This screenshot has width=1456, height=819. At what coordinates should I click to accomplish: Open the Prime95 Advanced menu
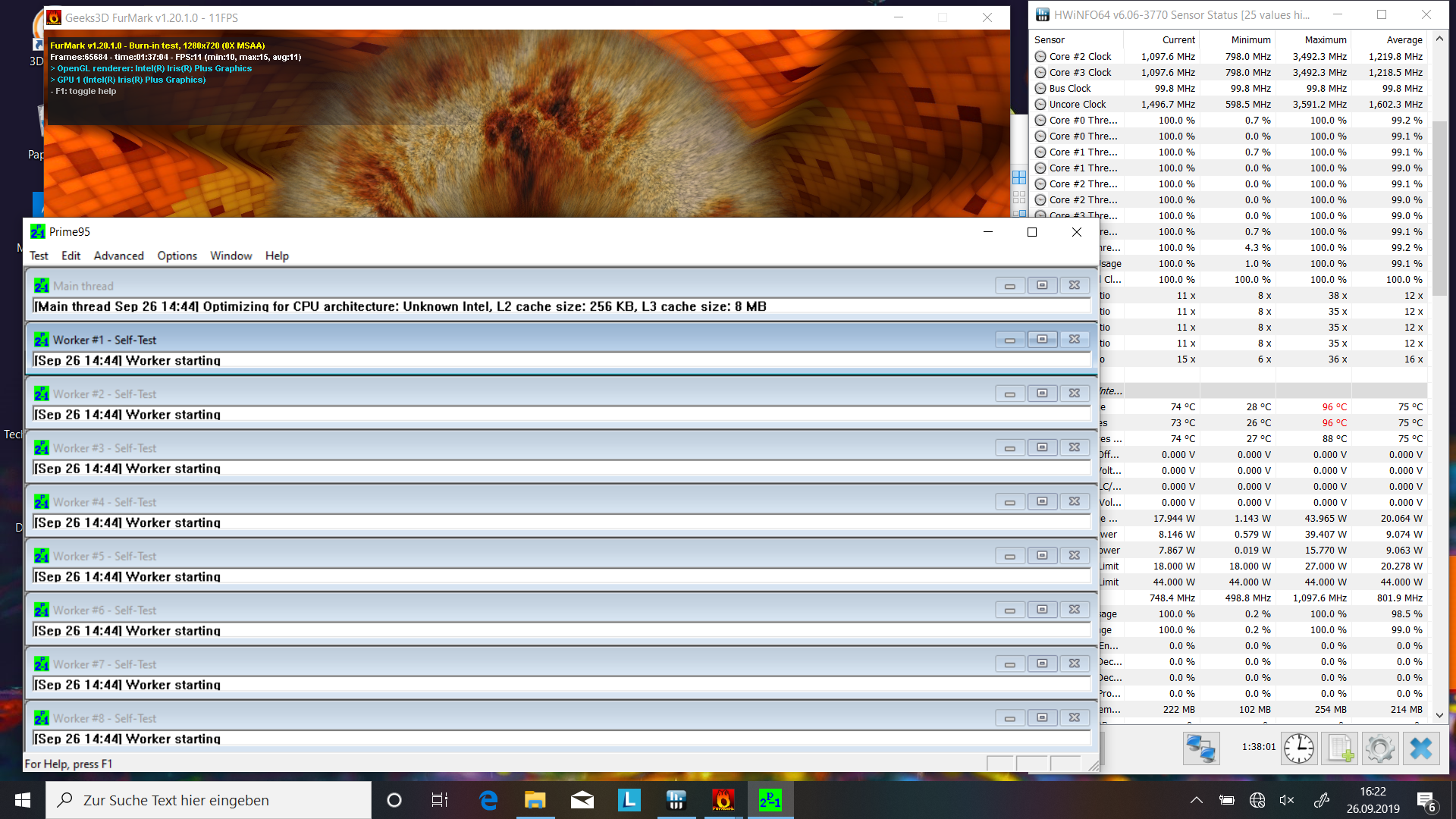pos(118,256)
